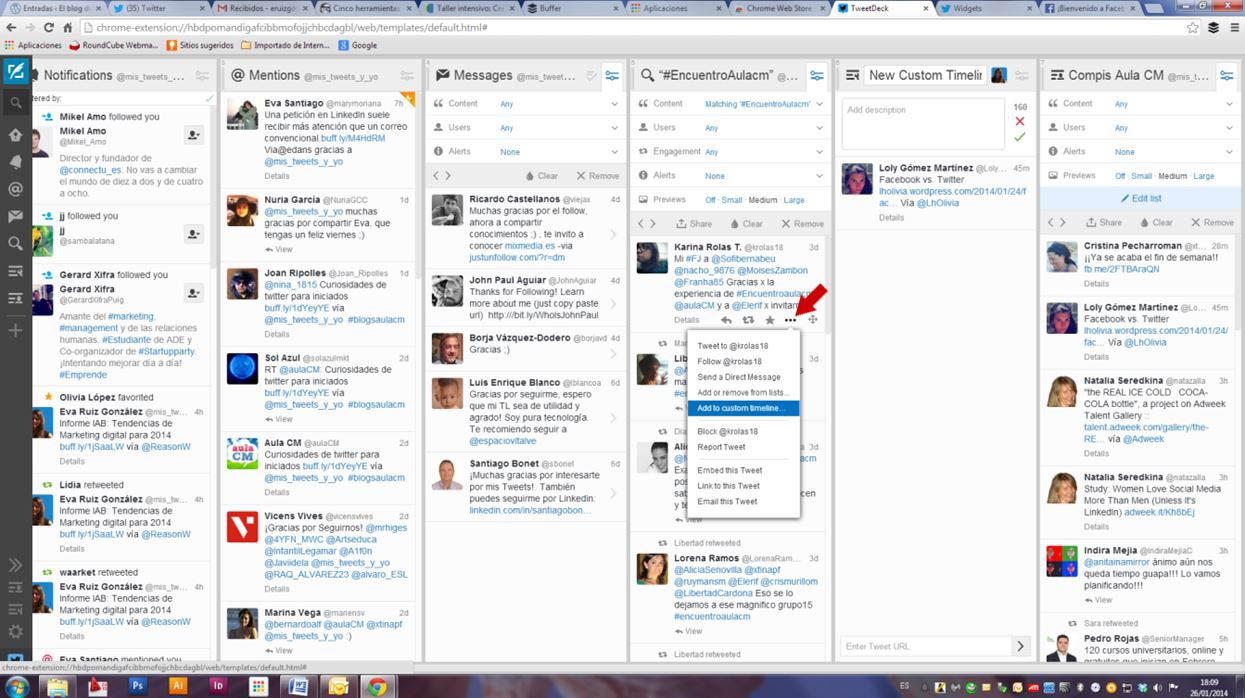This screenshot has height=698, width=1245.
Task: Click the Enter Tweet URL field
Action: click(x=923, y=646)
